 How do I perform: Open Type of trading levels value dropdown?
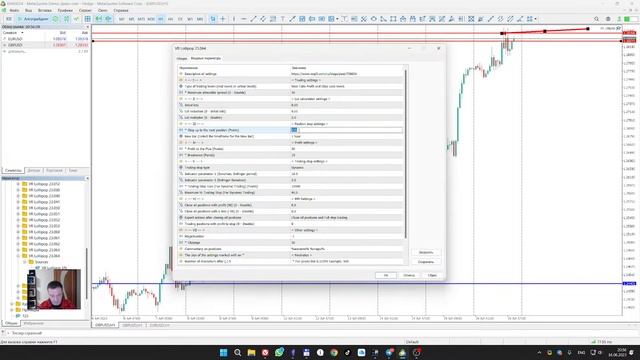click(x=346, y=86)
